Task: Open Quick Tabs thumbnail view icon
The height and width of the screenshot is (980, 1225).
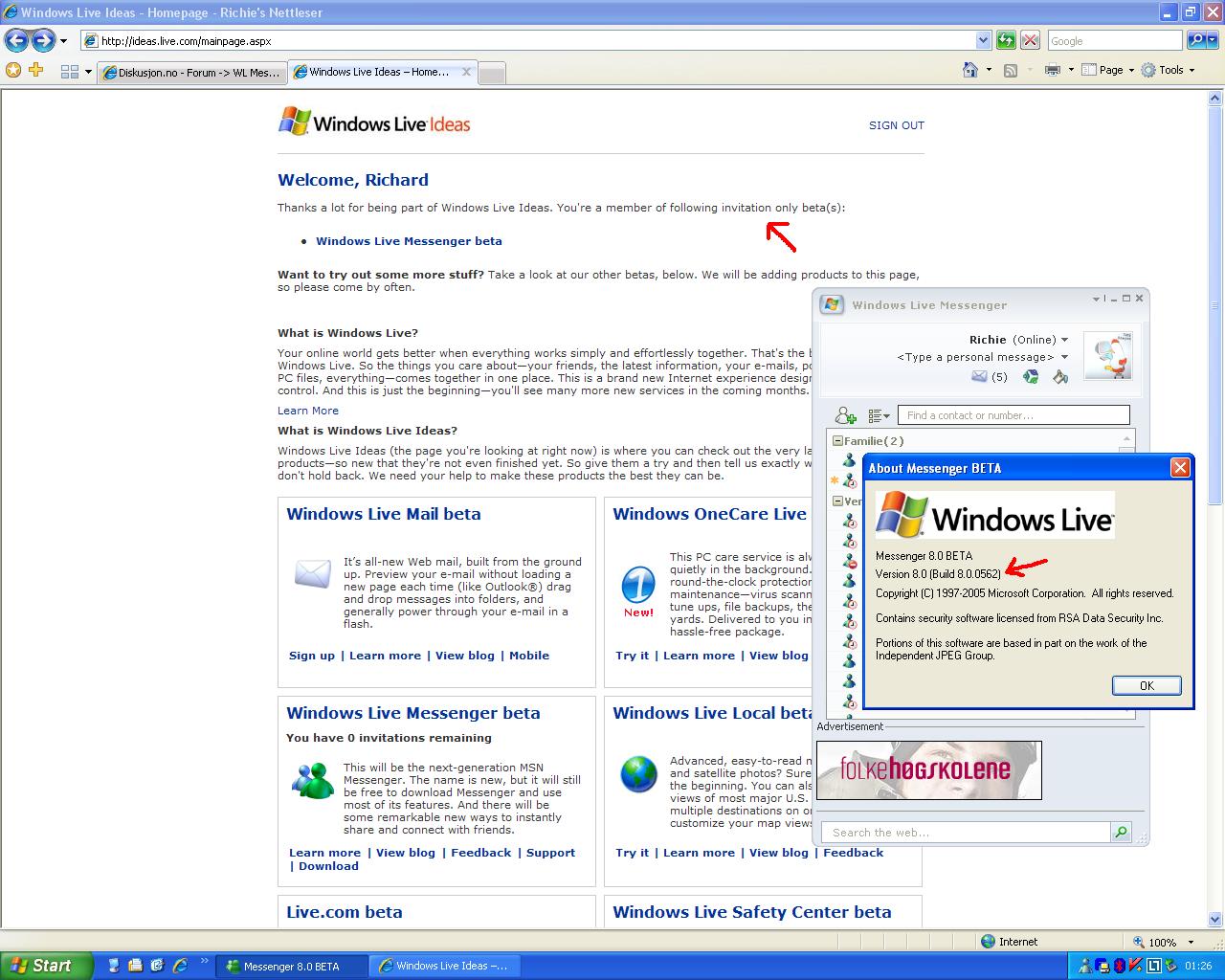Action: (69, 72)
